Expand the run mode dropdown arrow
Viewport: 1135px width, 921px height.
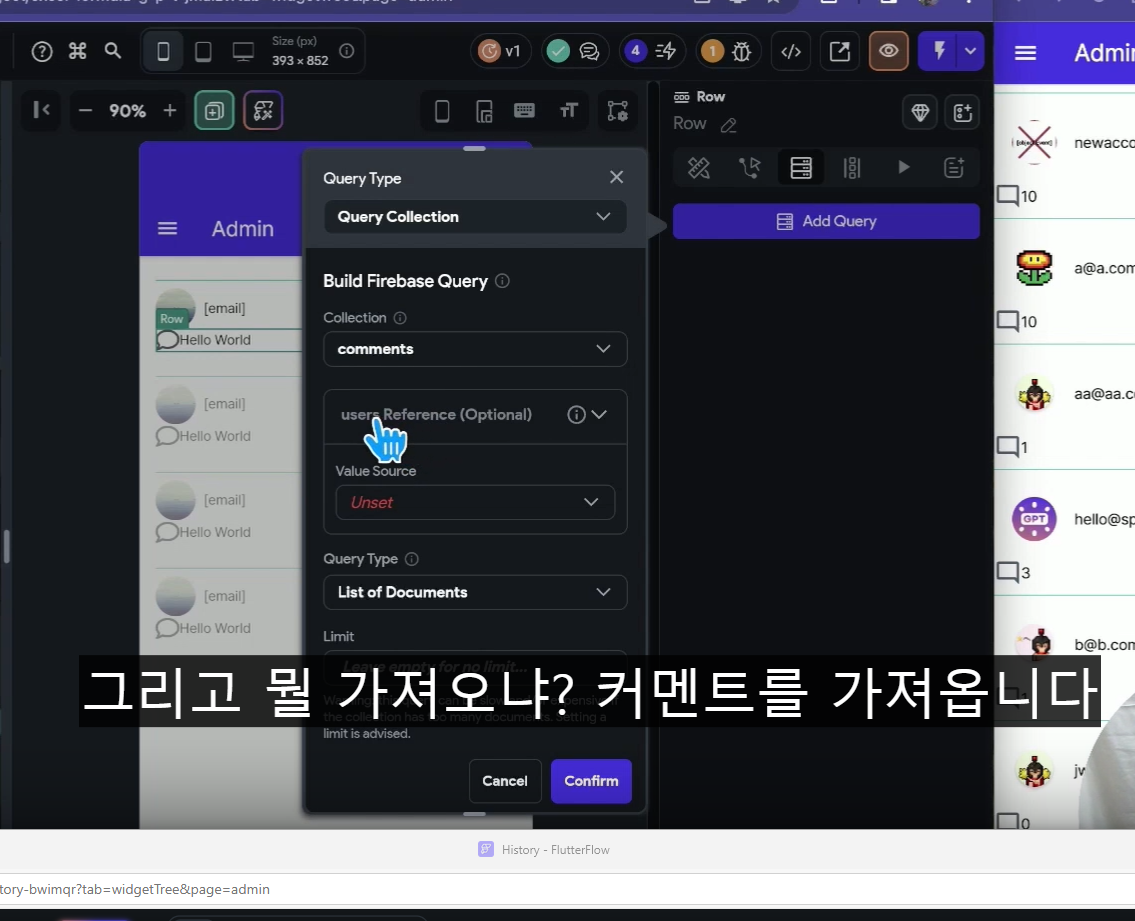tap(971, 51)
